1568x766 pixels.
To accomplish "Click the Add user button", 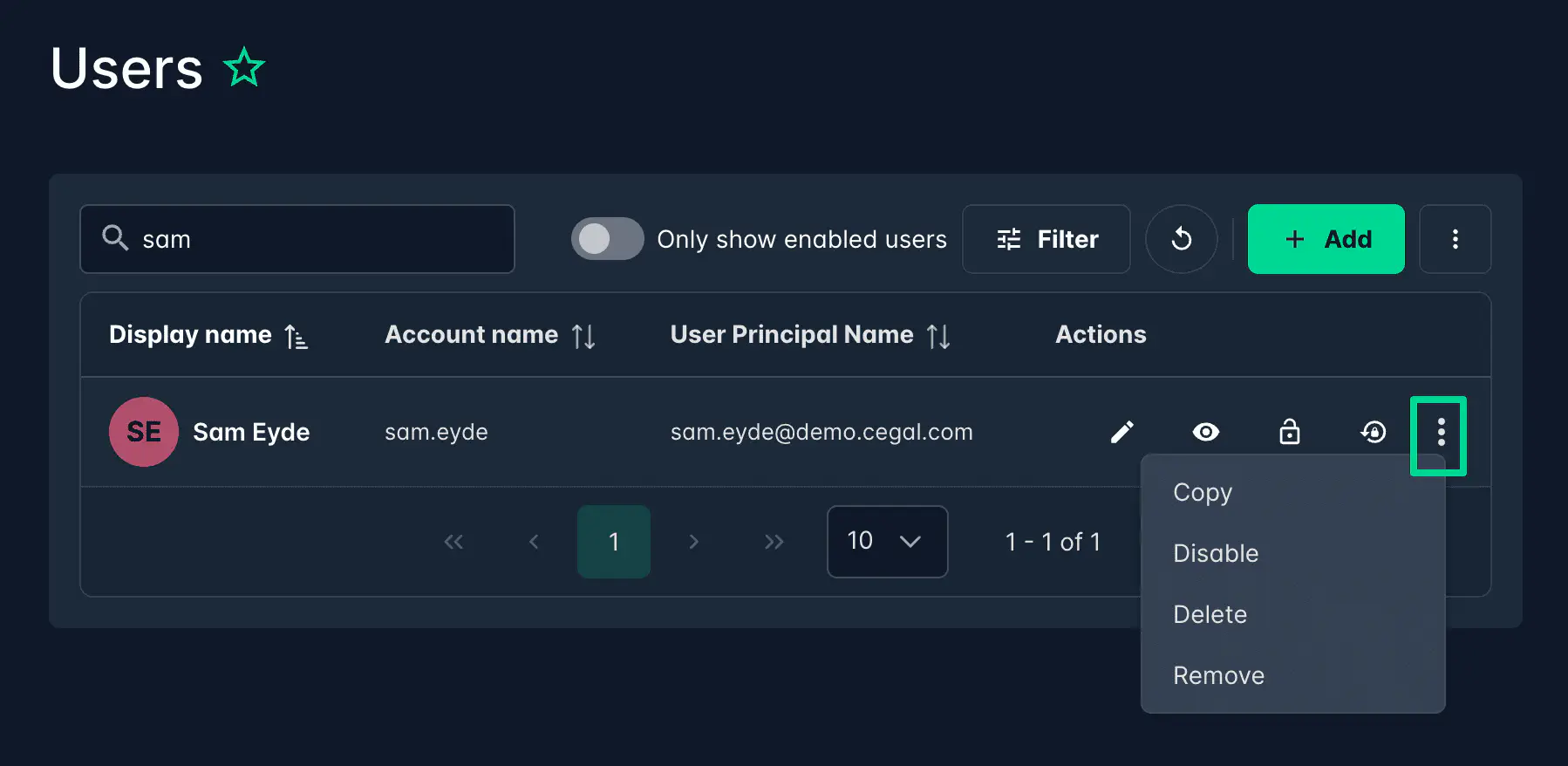I will coord(1326,239).
